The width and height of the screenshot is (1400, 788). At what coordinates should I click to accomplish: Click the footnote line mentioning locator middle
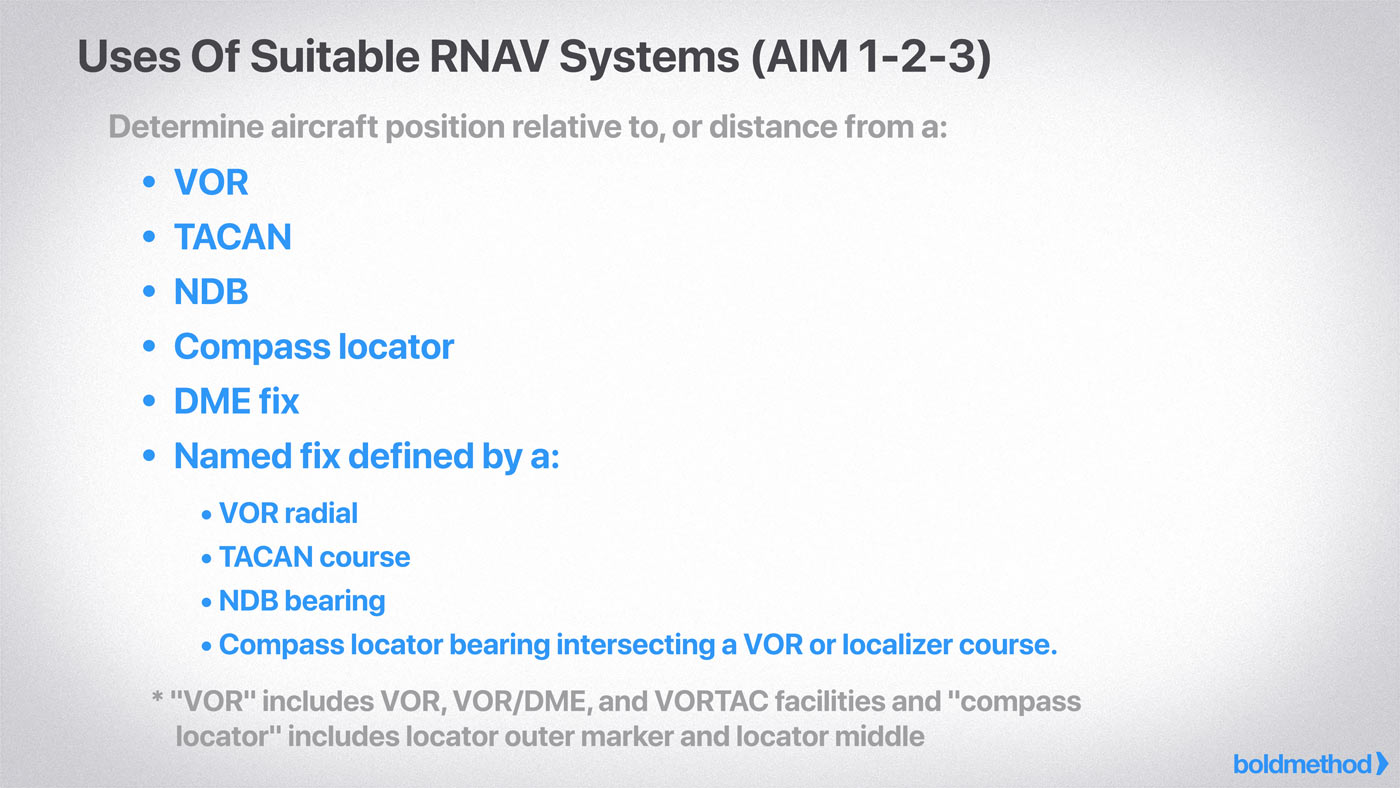549,738
